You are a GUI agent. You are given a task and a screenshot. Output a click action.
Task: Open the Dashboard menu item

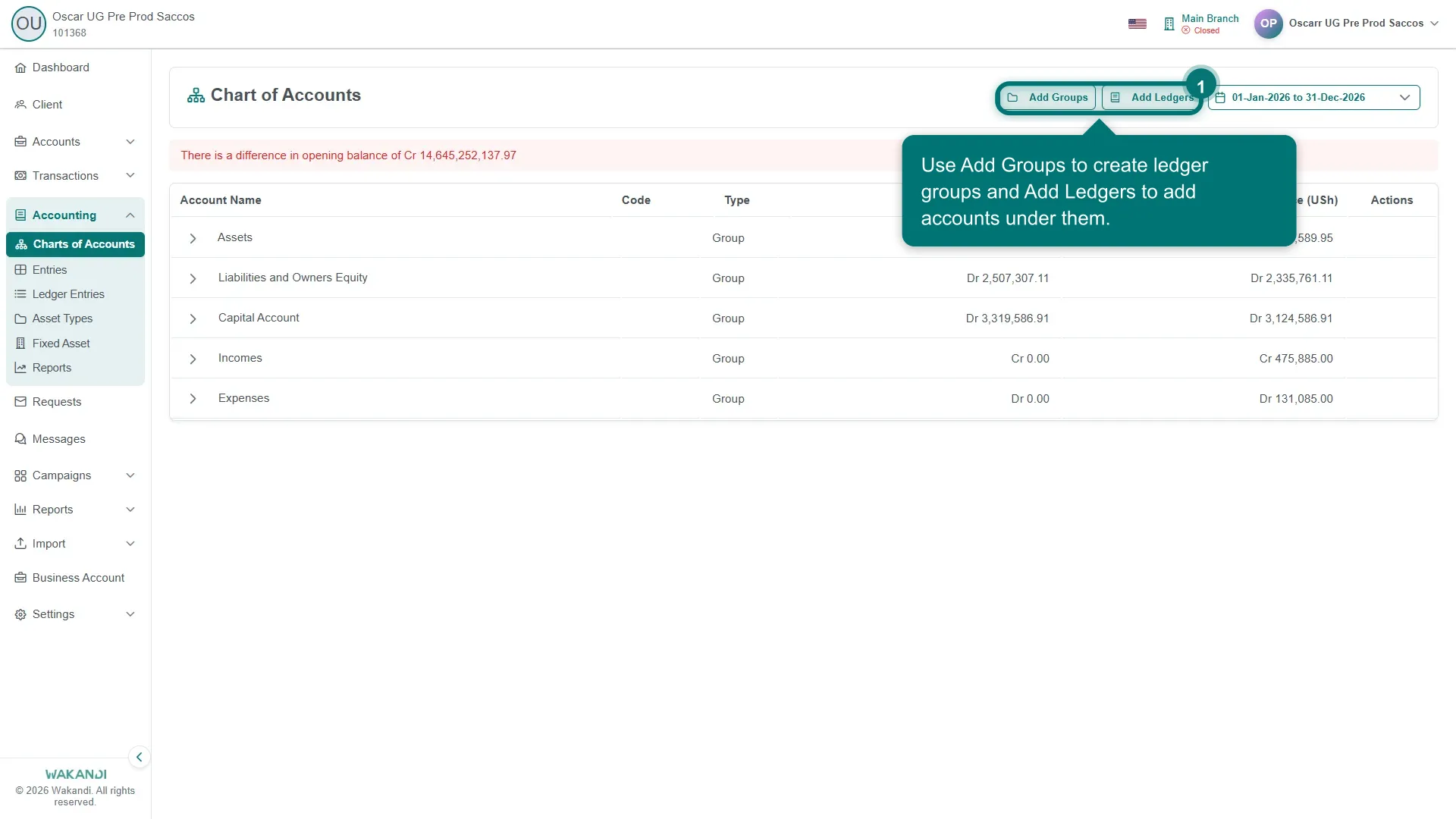(x=75, y=67)
